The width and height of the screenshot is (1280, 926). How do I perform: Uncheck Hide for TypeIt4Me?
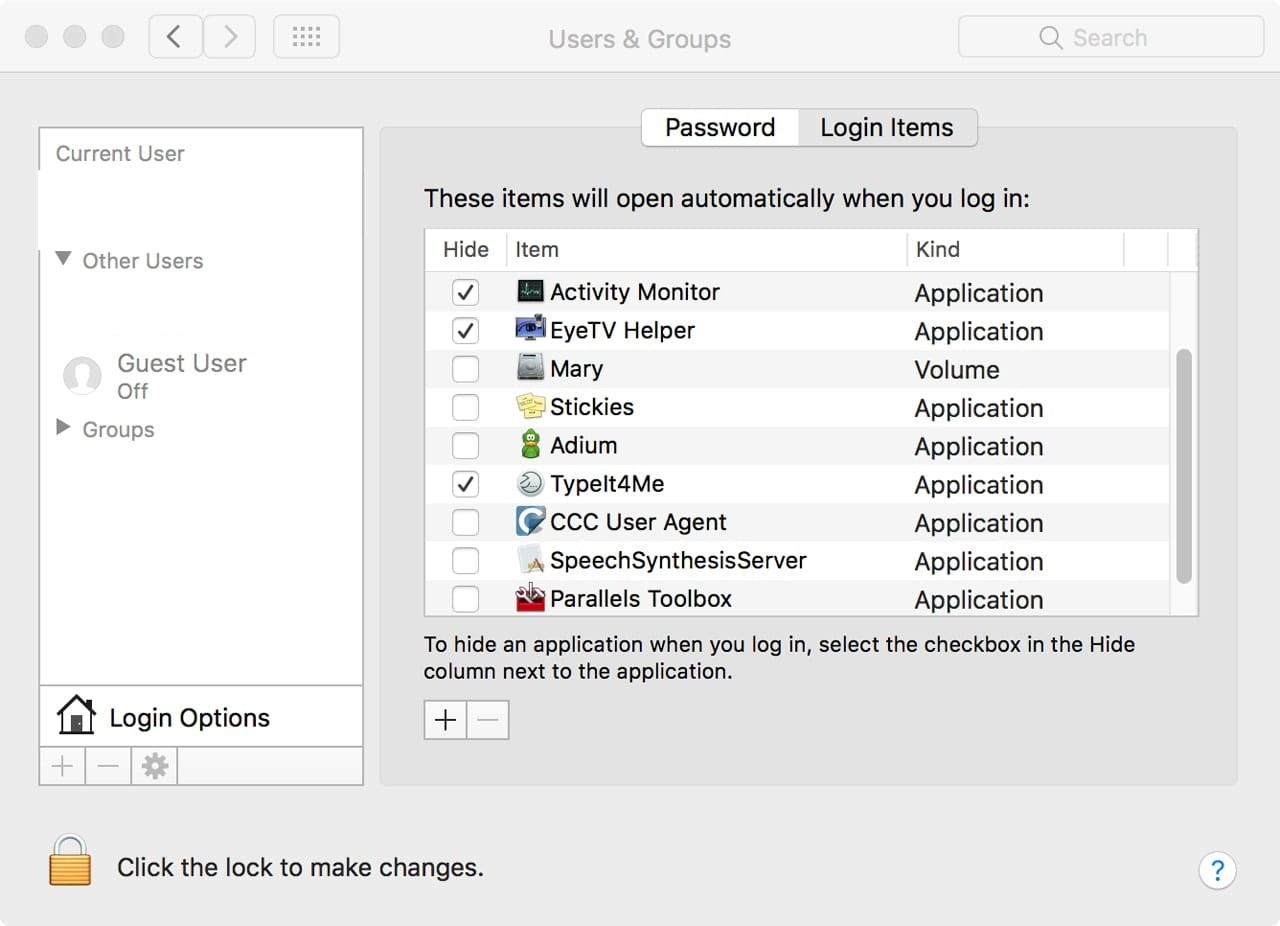465,484
